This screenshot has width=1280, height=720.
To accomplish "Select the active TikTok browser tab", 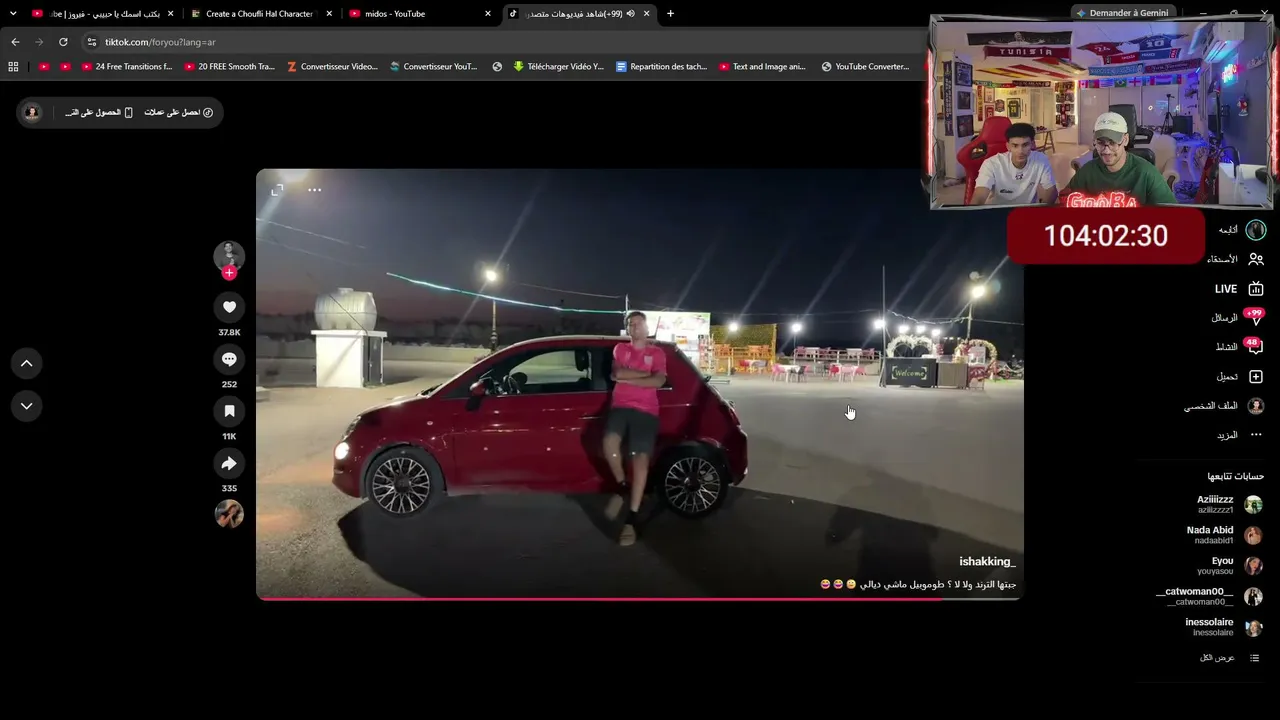I will tap(578, 14).
